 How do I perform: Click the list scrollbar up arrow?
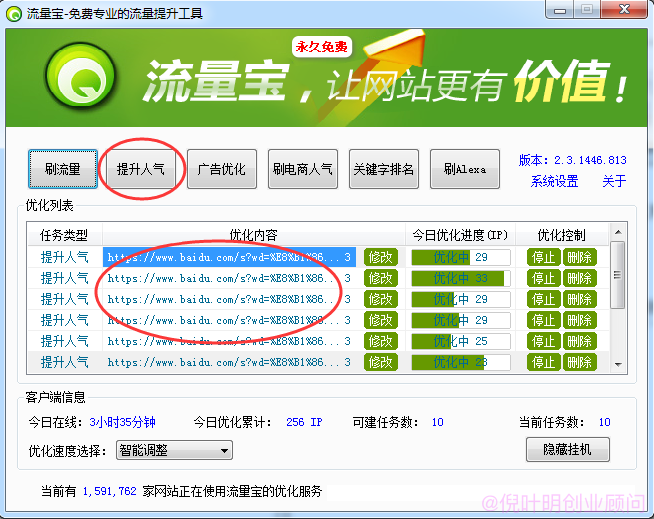[618, 232]
